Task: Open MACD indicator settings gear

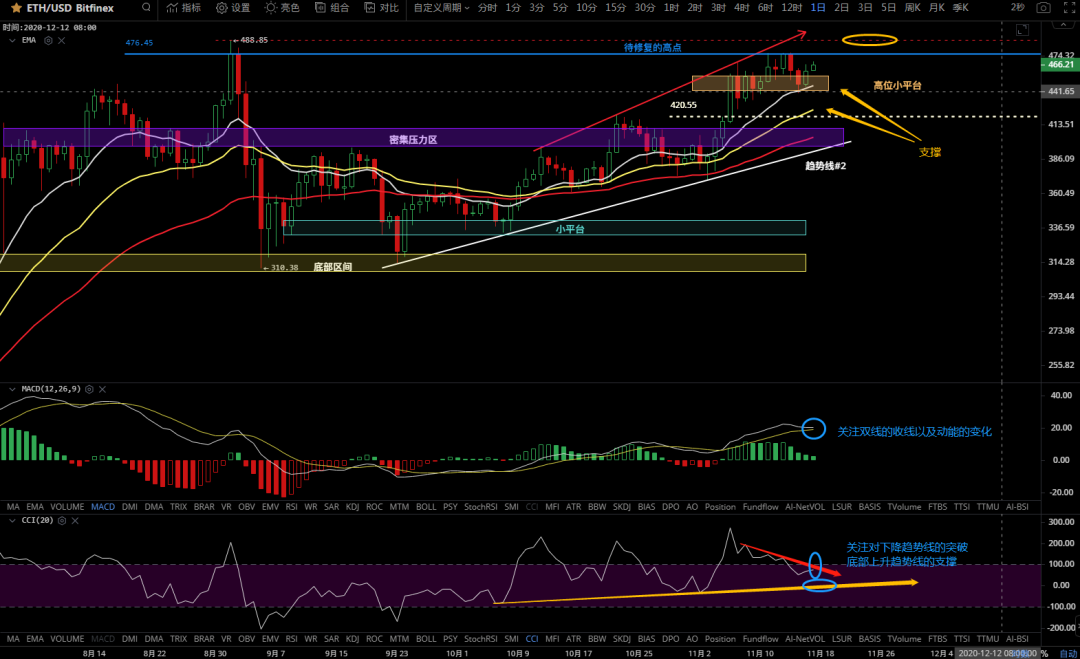Action: (89, 388)
